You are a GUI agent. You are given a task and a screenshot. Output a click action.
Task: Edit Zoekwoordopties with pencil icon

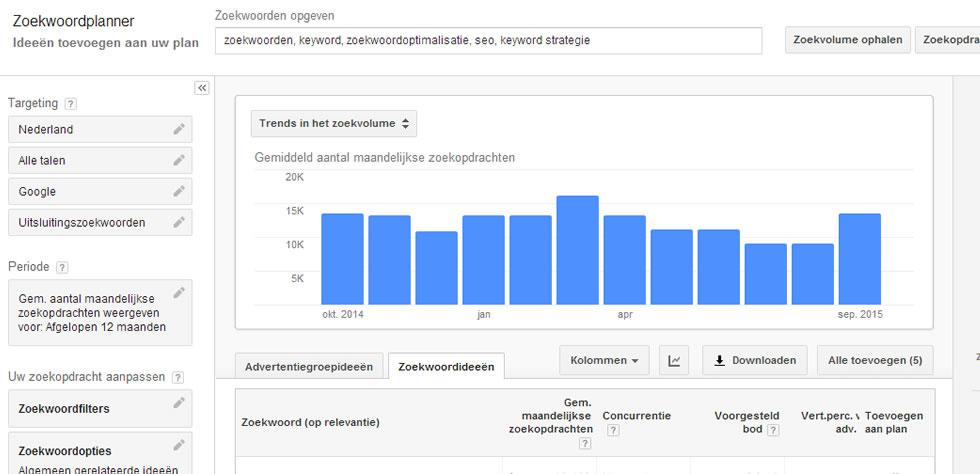click(x=179, y=445)
